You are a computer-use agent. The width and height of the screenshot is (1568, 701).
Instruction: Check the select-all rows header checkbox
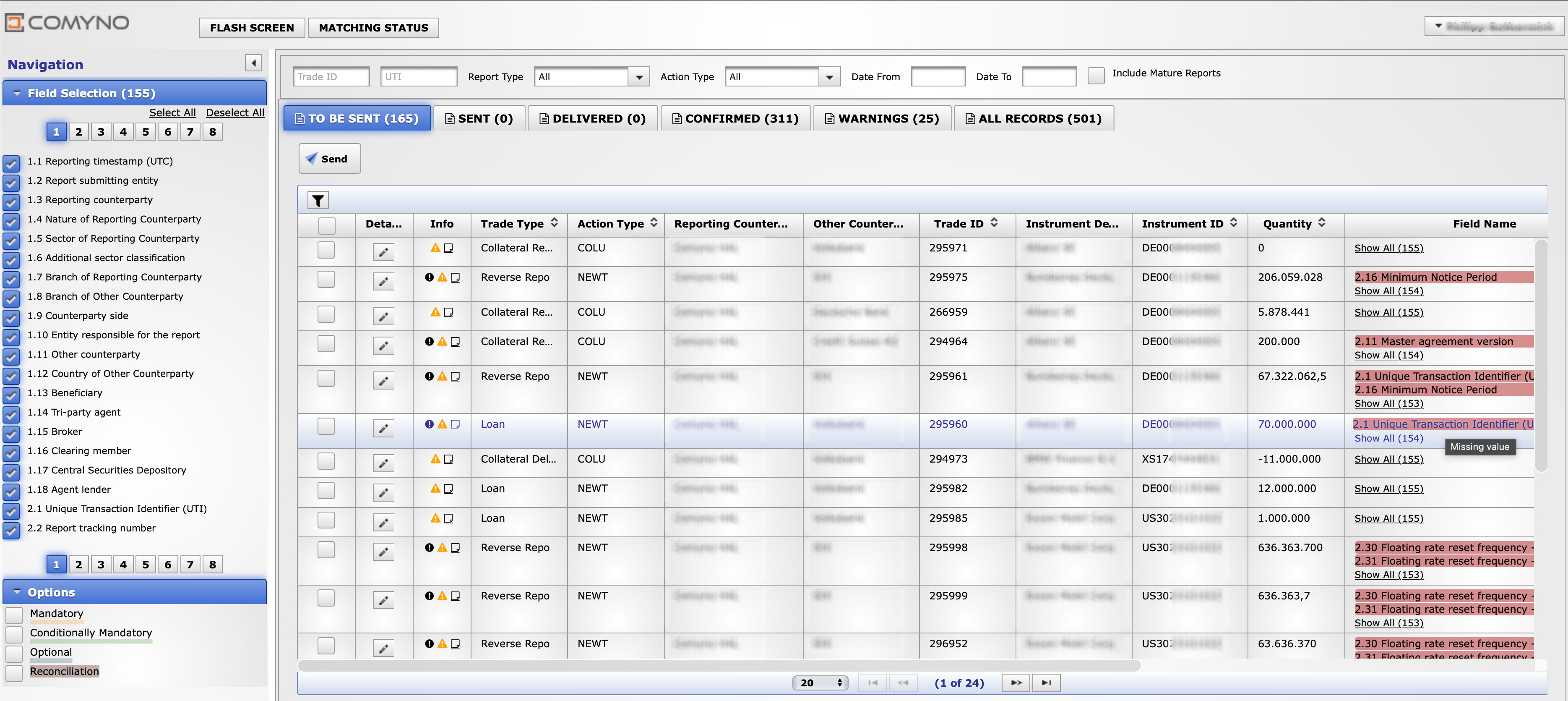327,225
